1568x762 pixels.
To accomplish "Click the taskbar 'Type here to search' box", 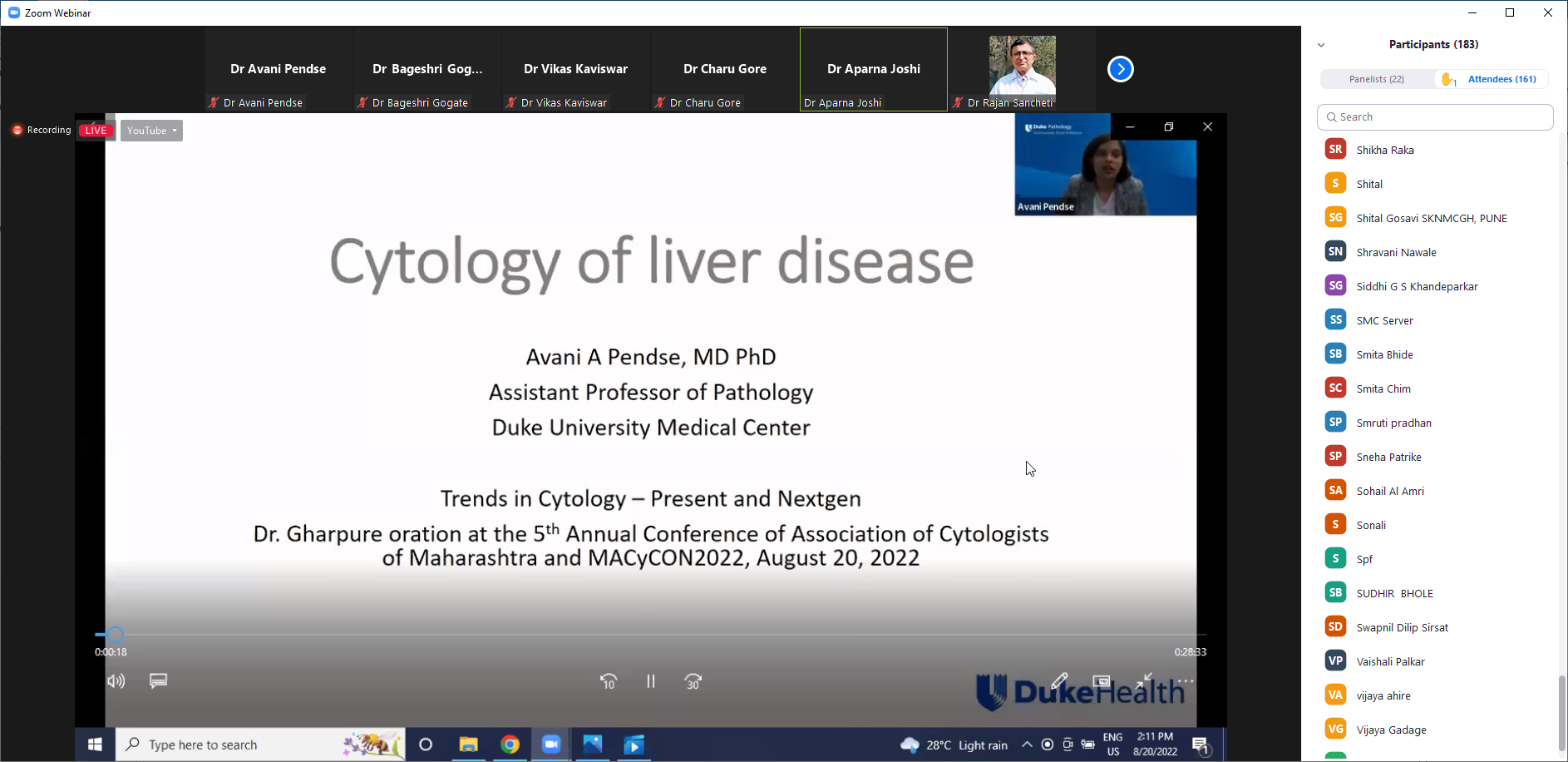I will point(260,745).
